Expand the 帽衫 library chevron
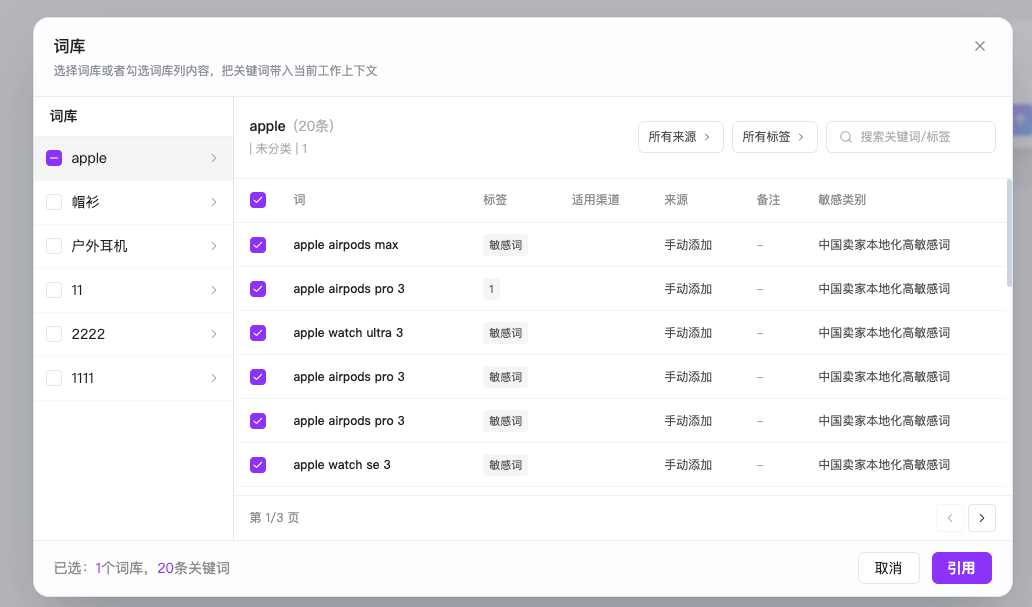This screenshot has width=1032, height=607. [x=214, y=202]
